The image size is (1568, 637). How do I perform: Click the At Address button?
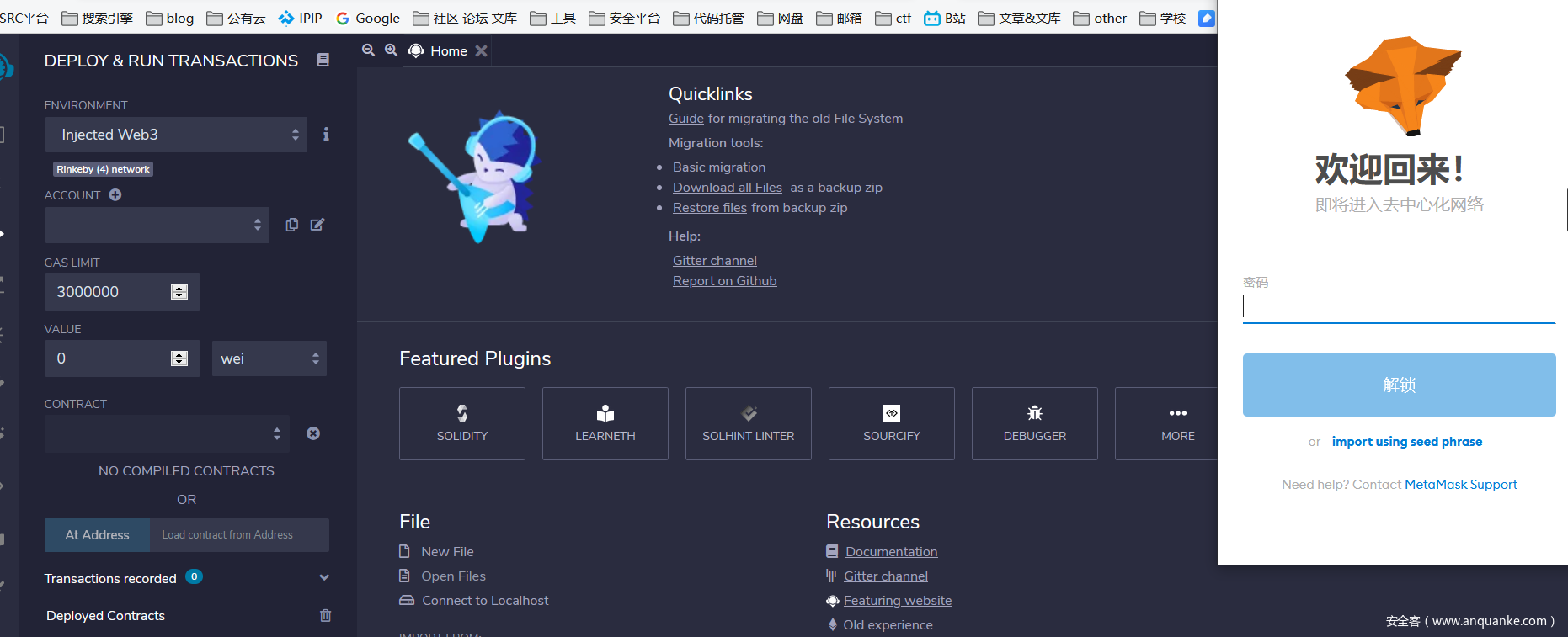coord(97,535)
